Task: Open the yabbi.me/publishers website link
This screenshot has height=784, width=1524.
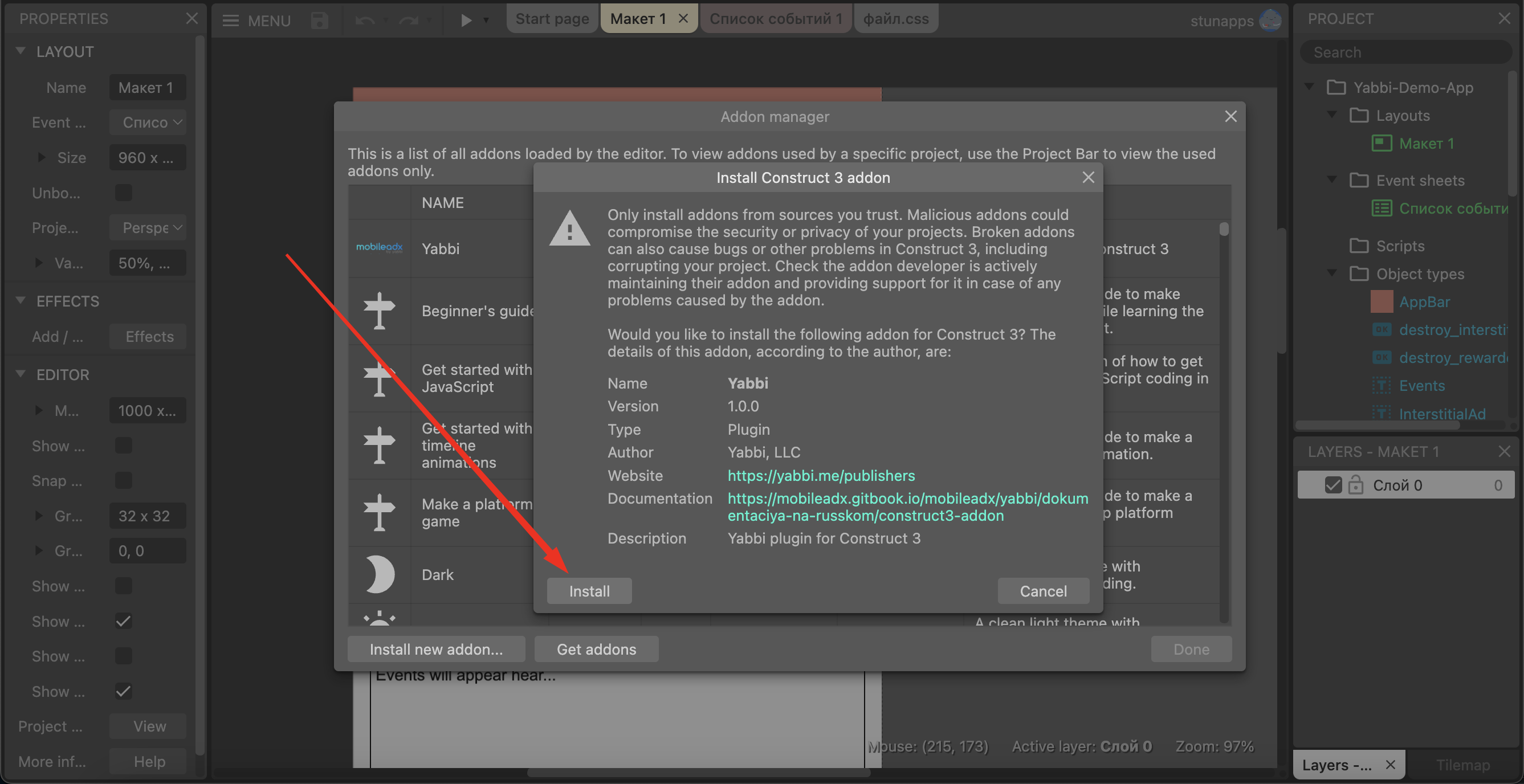Action: pos(821,475)
